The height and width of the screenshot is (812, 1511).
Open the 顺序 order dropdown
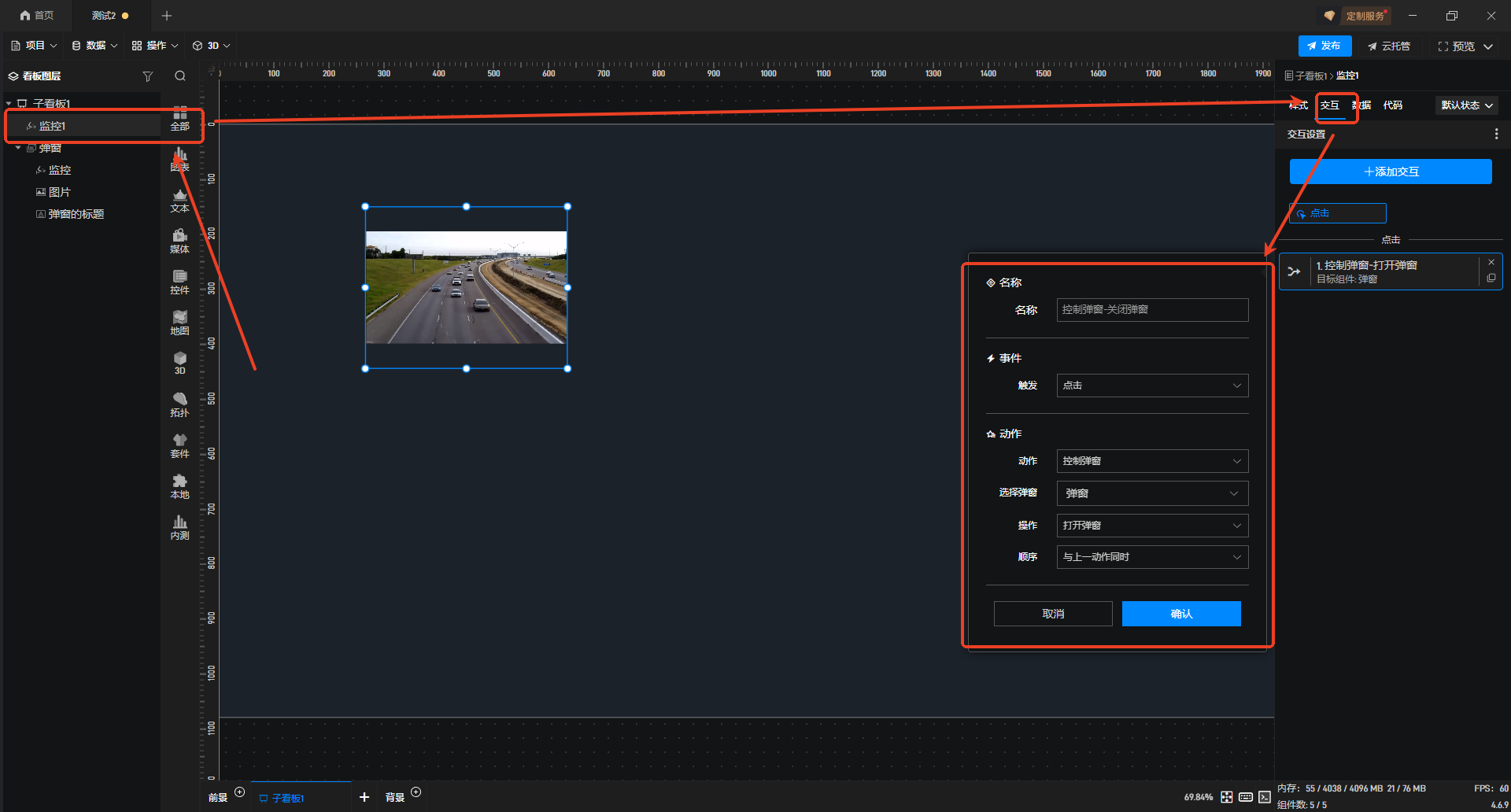click(x=1151, y=557)
